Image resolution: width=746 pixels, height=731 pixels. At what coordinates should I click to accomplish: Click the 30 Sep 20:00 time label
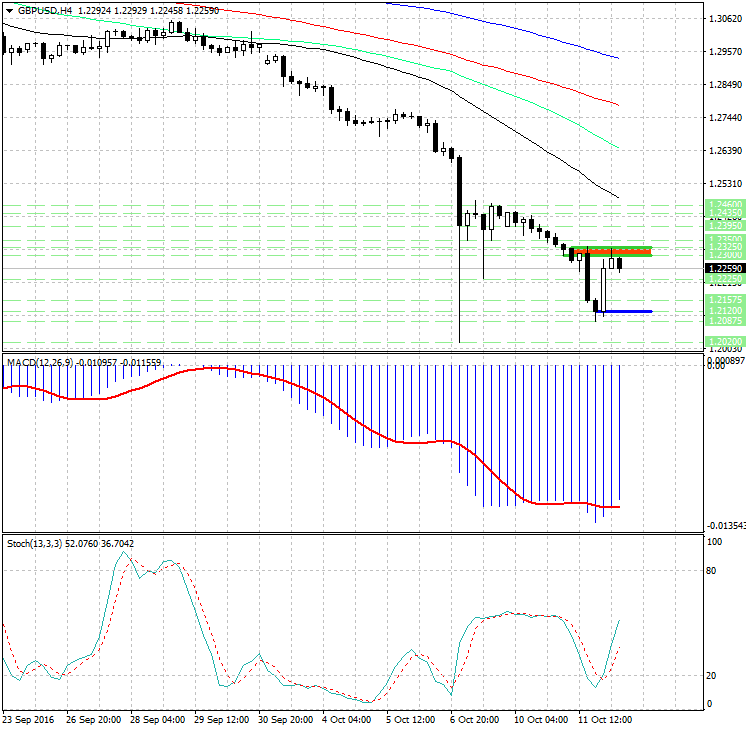(x=285, y=720)
